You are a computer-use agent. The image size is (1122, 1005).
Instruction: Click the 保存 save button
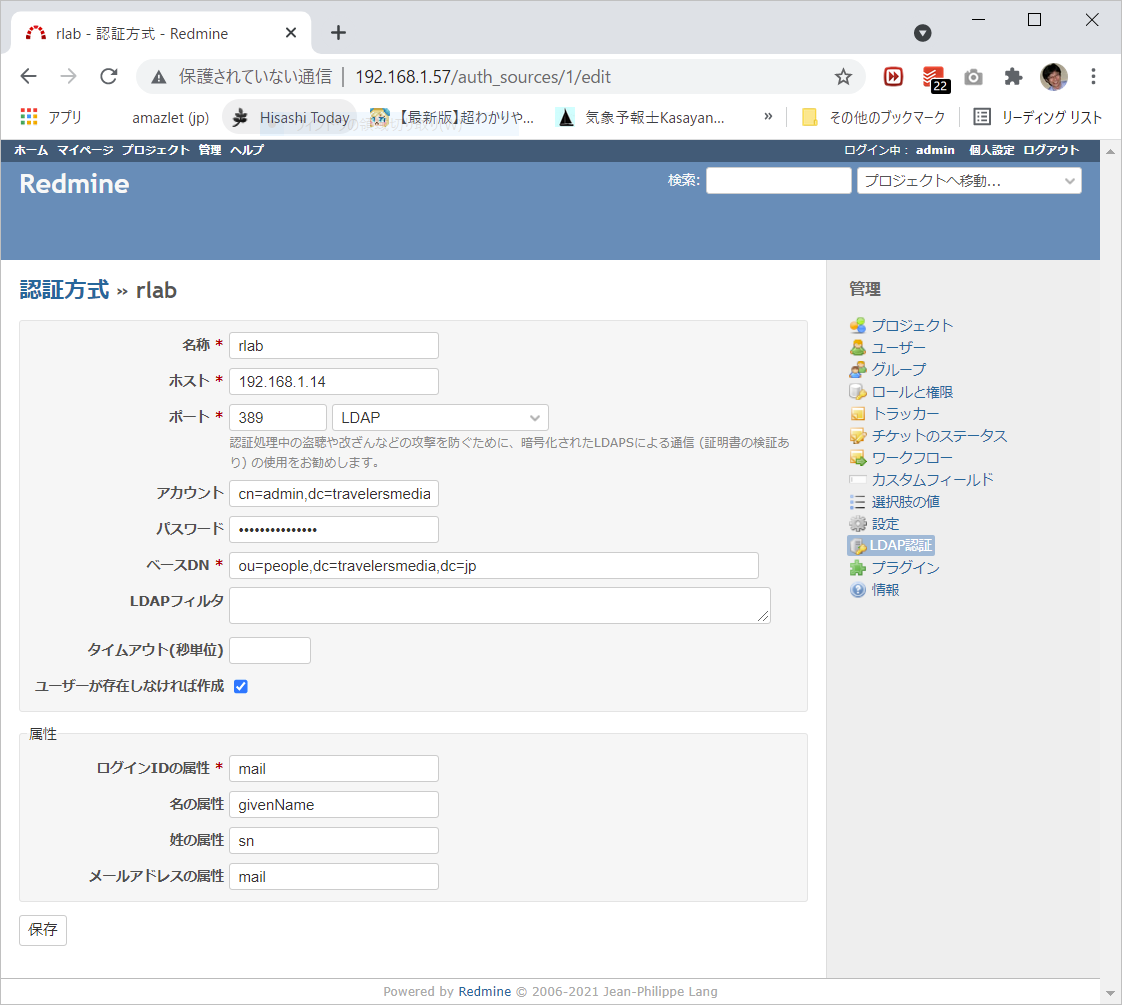[x=43, y=930]
